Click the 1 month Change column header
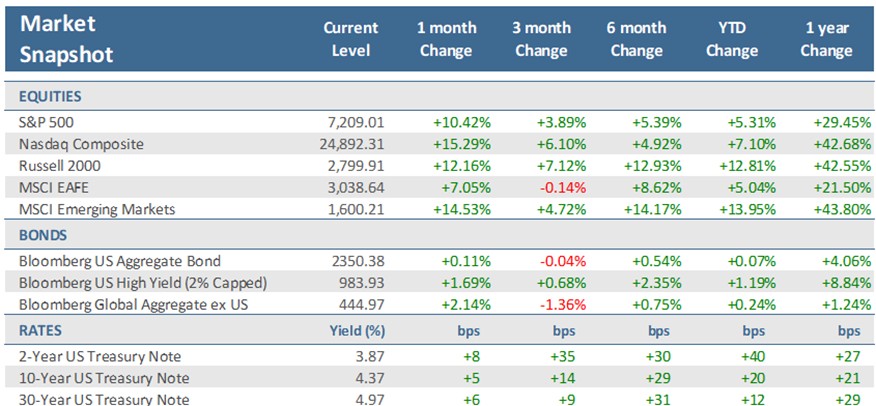876x406 pixels. 446,39
